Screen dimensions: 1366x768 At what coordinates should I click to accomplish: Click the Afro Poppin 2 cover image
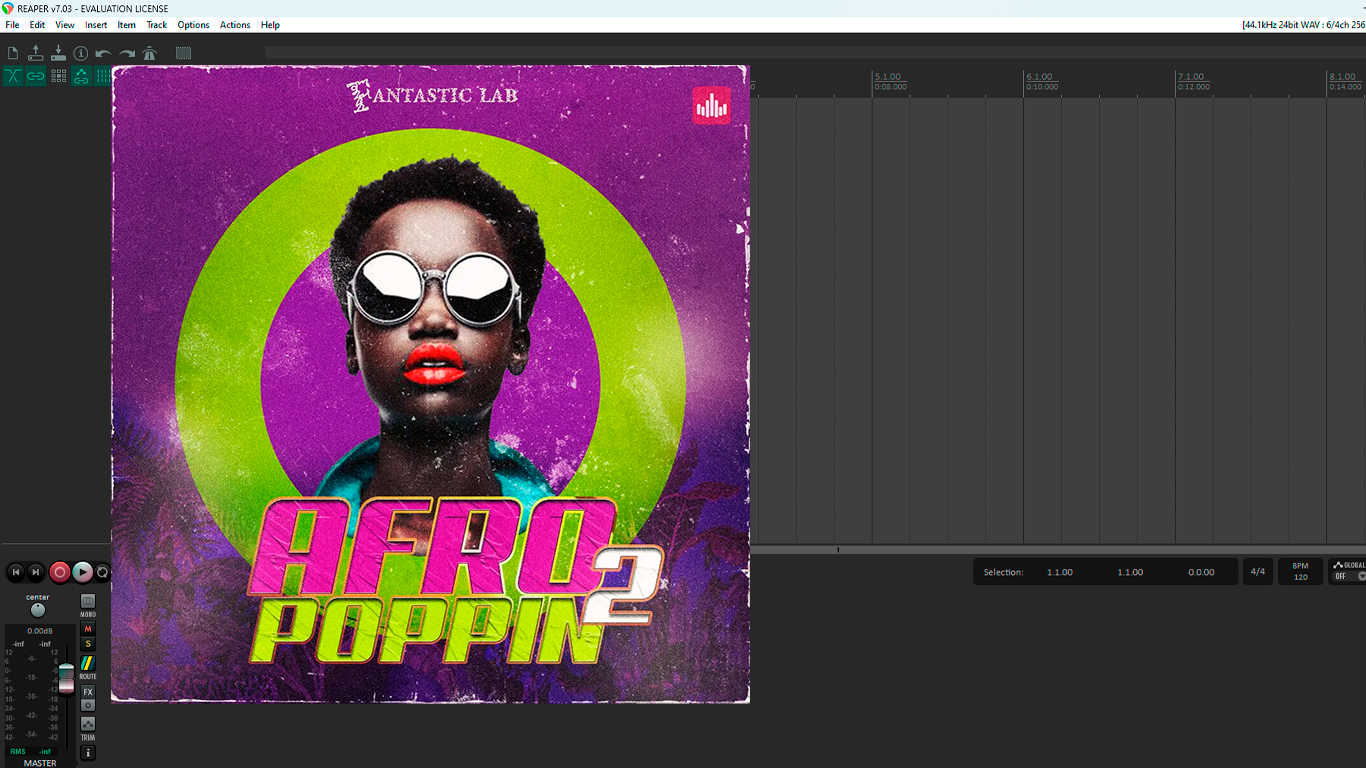(x=430, y=384)
